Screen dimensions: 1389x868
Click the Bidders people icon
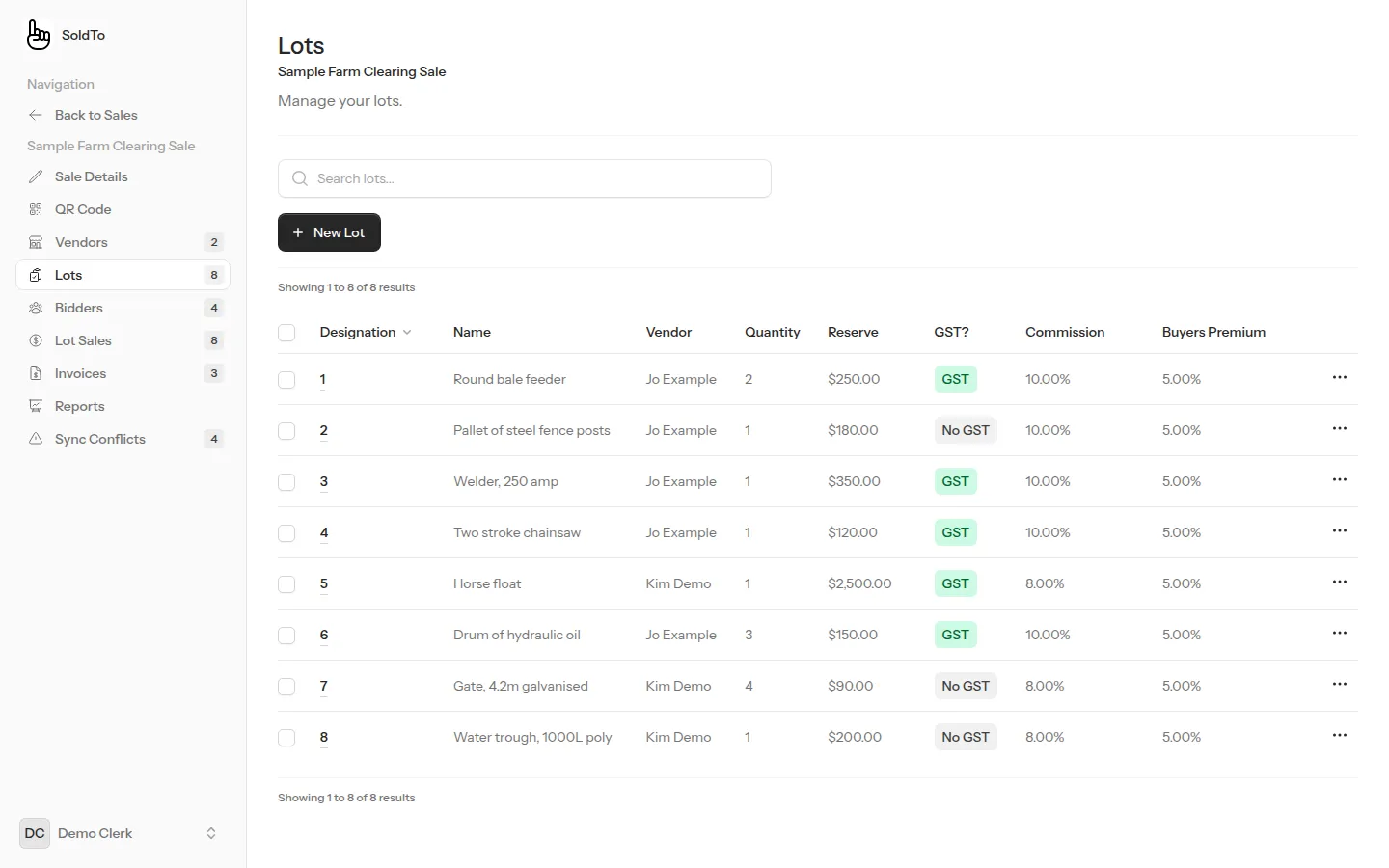point(36,308)
